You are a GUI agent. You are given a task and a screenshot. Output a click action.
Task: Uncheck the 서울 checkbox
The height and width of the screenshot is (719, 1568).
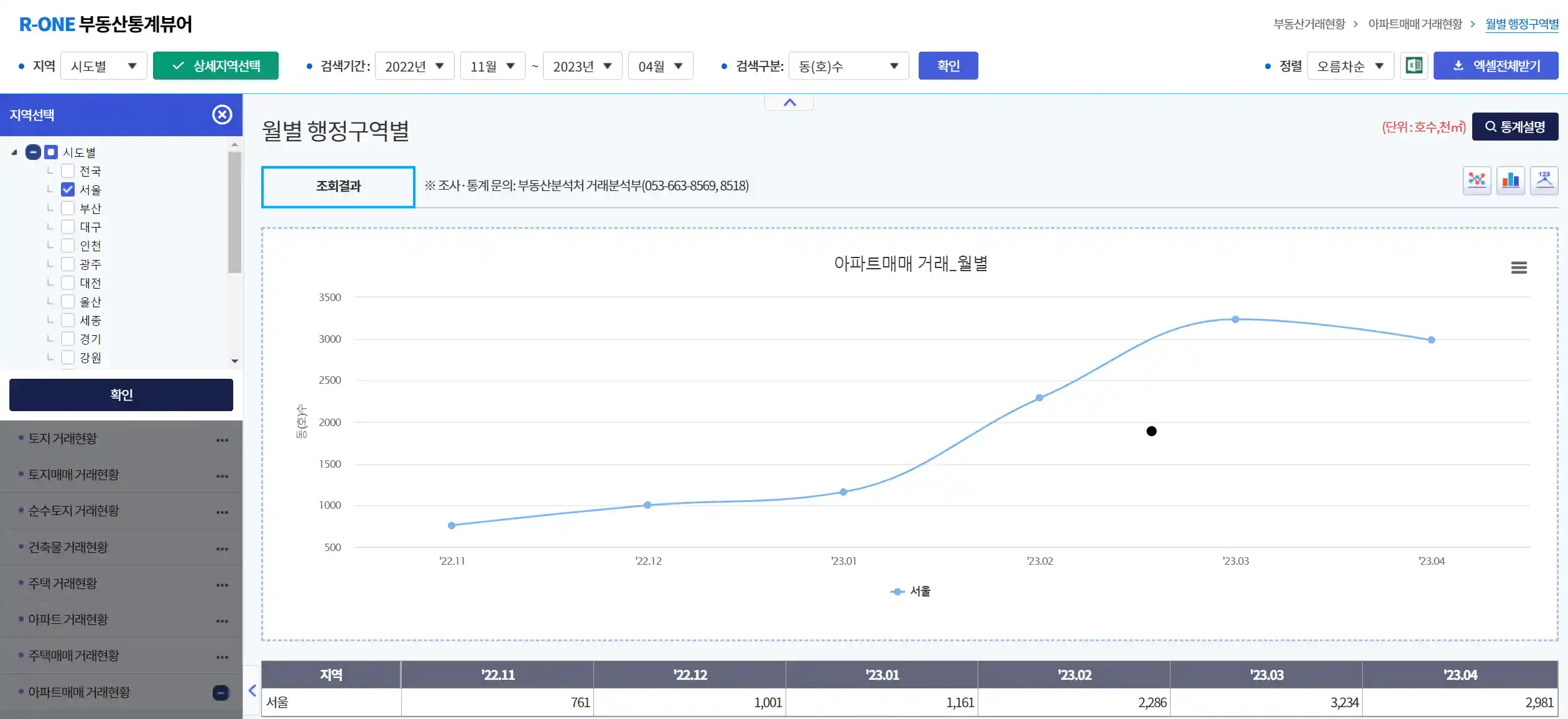coord(68,190)
